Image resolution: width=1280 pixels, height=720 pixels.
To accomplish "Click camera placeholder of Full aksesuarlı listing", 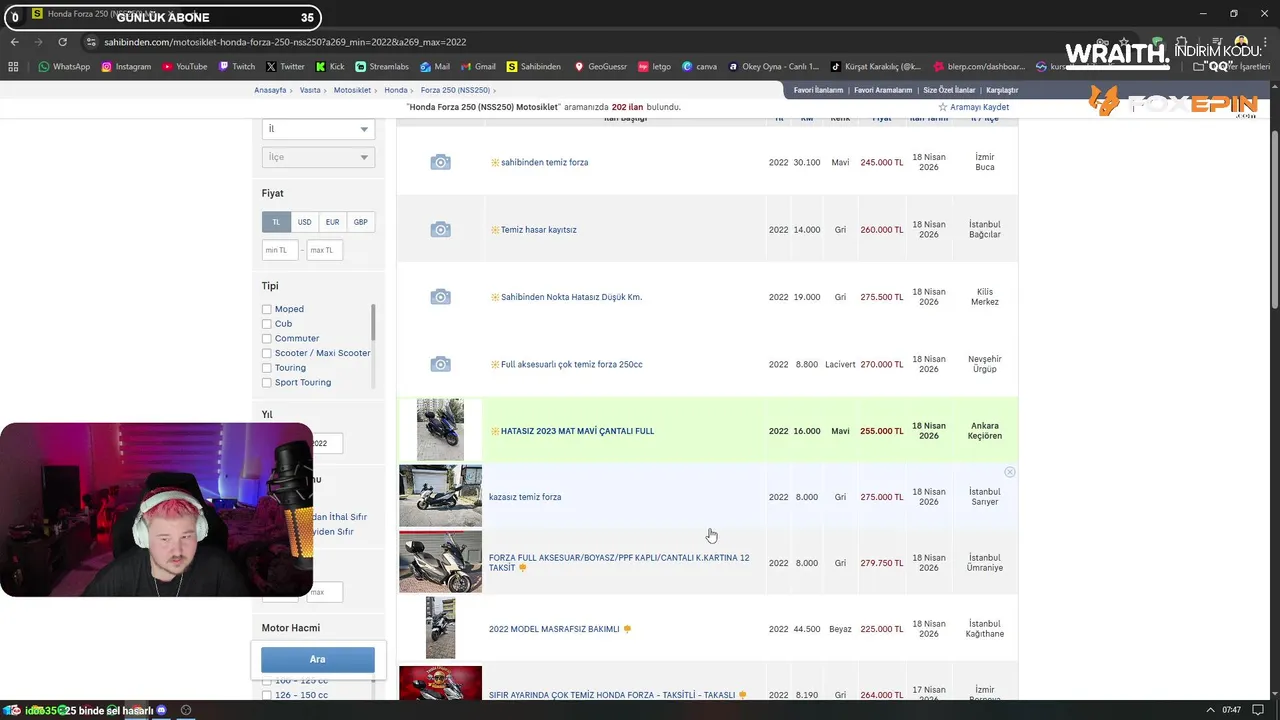I will point(440,364).
